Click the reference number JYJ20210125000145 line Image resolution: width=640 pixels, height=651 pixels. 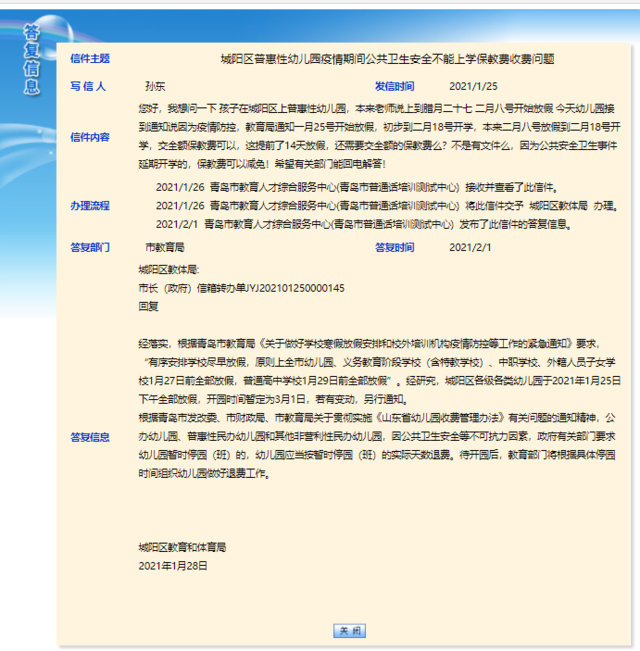click(242, 288)
